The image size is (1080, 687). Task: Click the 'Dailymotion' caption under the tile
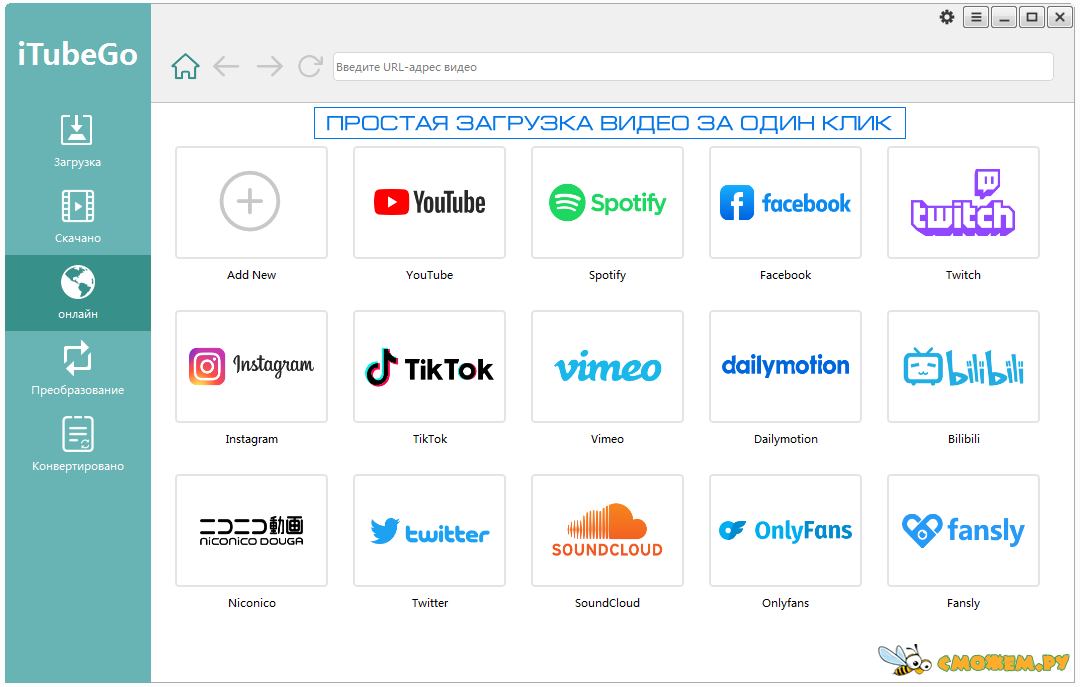[785, 439]
